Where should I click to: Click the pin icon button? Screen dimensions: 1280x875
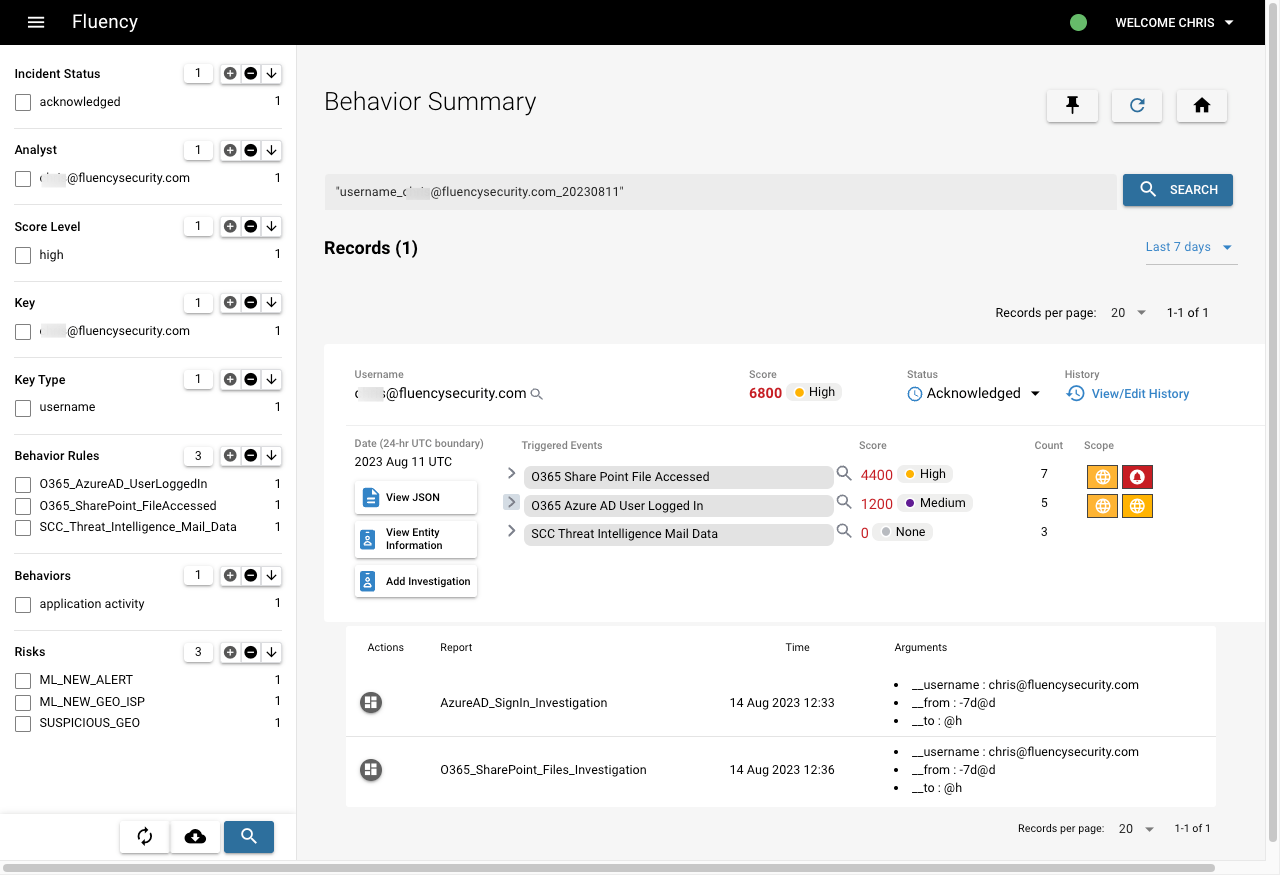point(1072,106)
